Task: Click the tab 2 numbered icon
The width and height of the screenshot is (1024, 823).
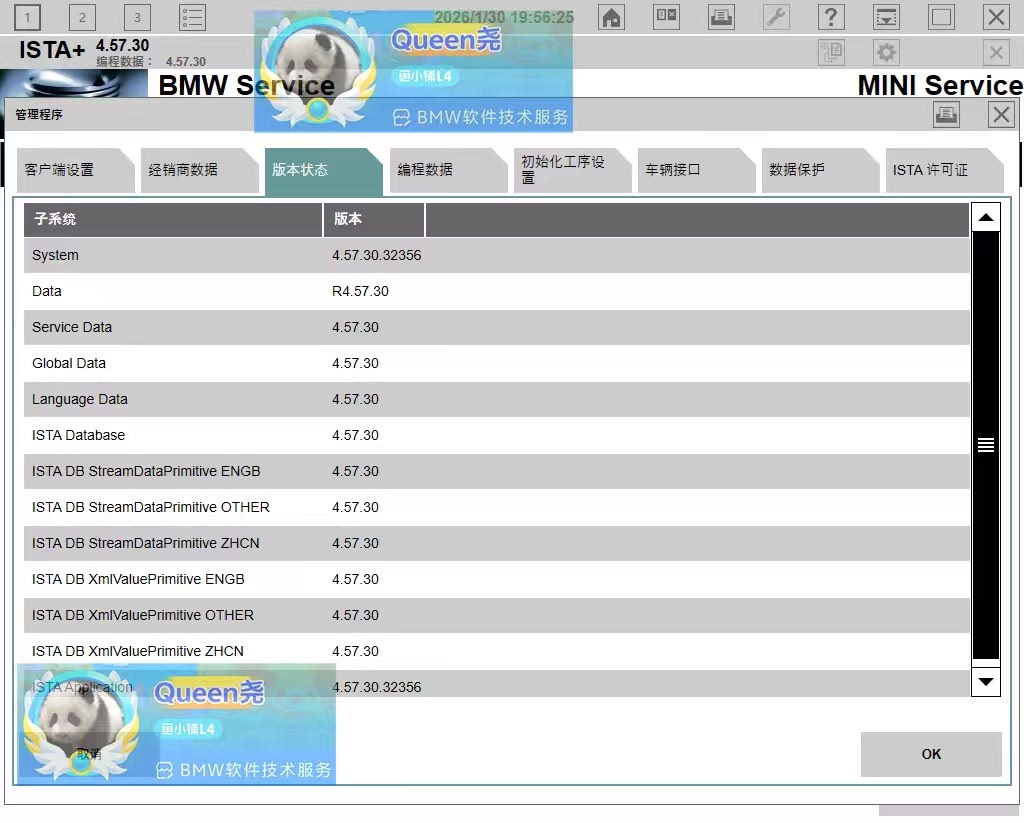Action: [82, 18]
